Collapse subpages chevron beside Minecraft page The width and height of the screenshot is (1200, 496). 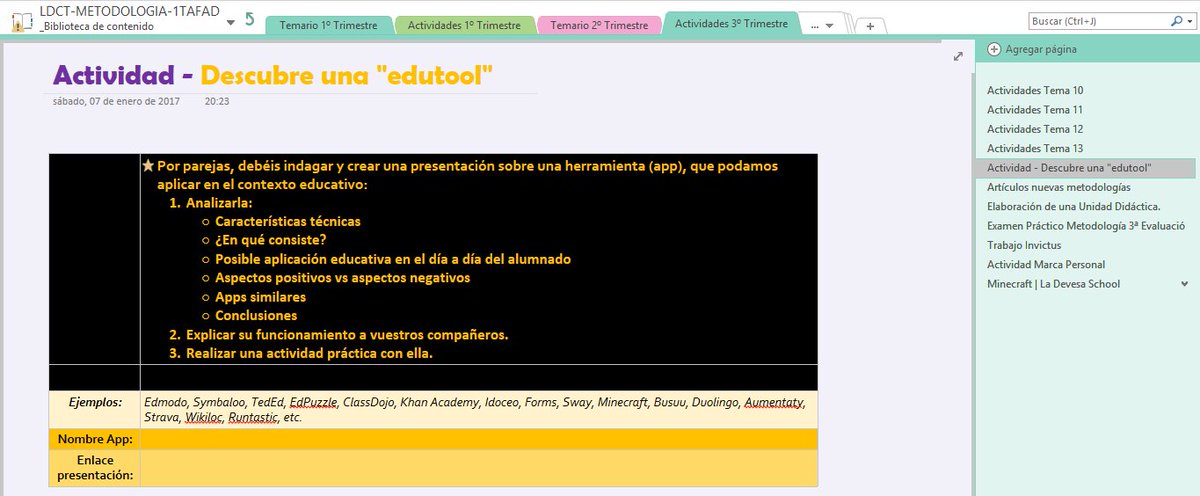coord(1185,284)
